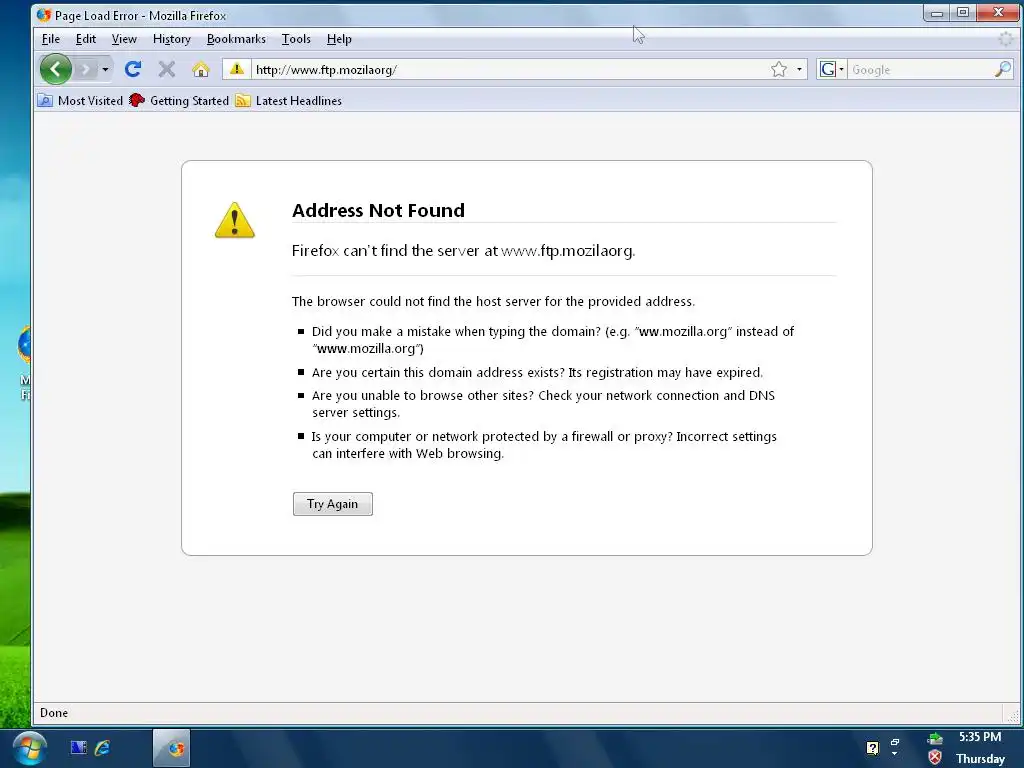Bookmark this page with the star icon
This screenshot has width=1024, height=768.
click(x=778, y=69)
